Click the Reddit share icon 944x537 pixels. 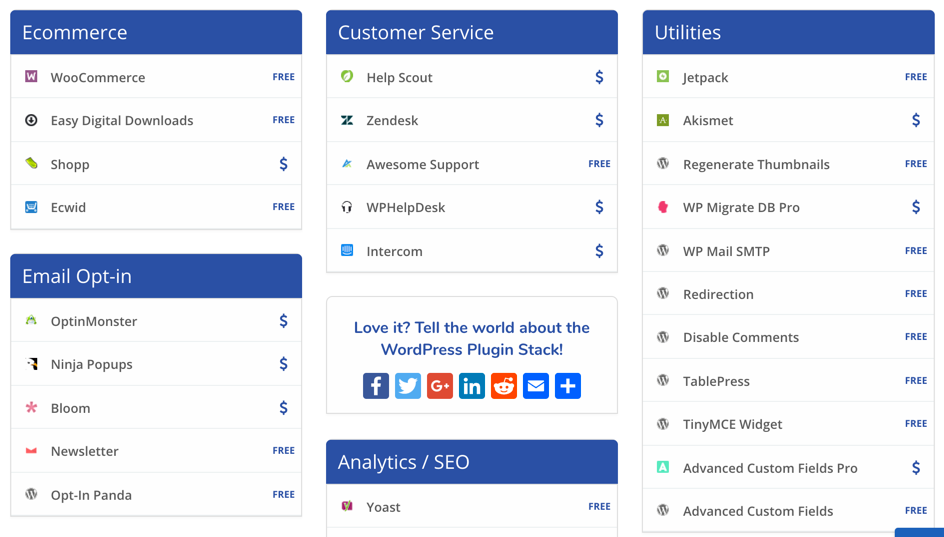(x=504, y=386)
